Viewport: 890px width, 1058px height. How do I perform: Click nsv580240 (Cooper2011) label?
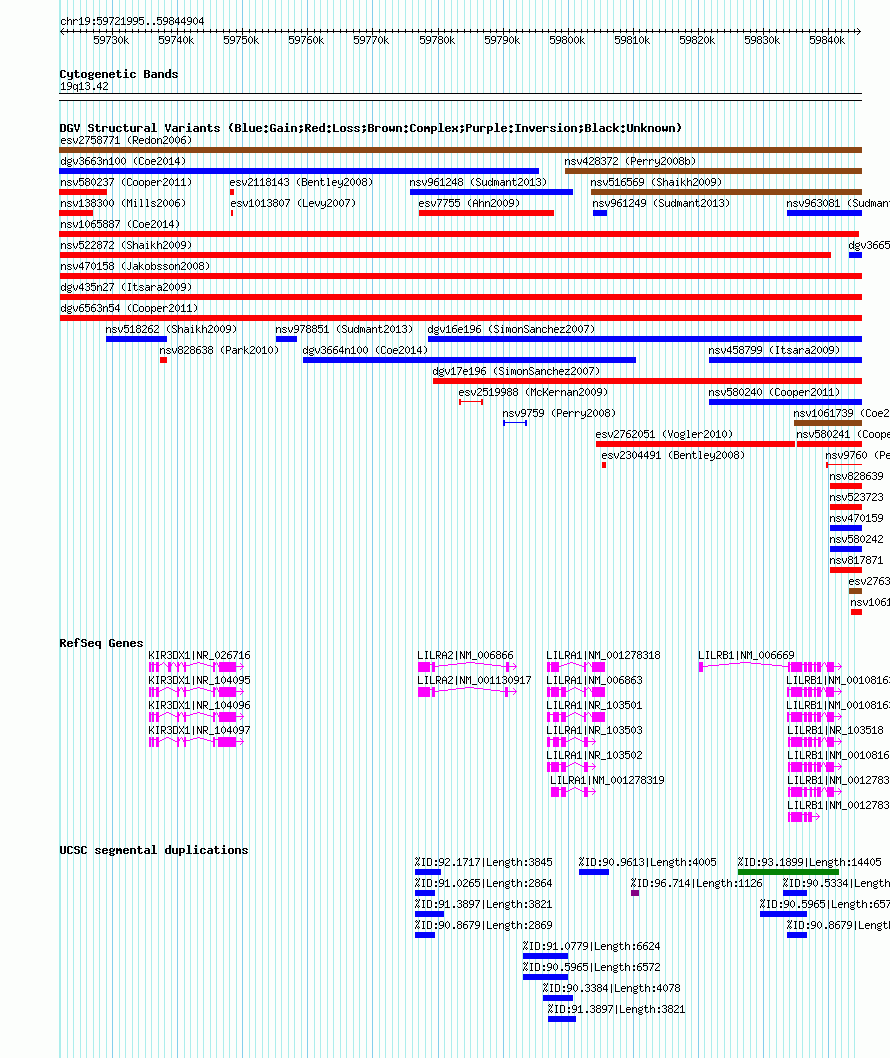tap(774, 391)
